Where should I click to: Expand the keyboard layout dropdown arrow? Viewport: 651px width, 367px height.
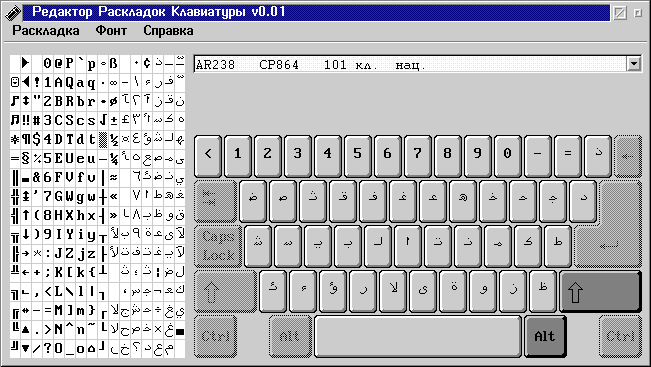pos(634,64)
